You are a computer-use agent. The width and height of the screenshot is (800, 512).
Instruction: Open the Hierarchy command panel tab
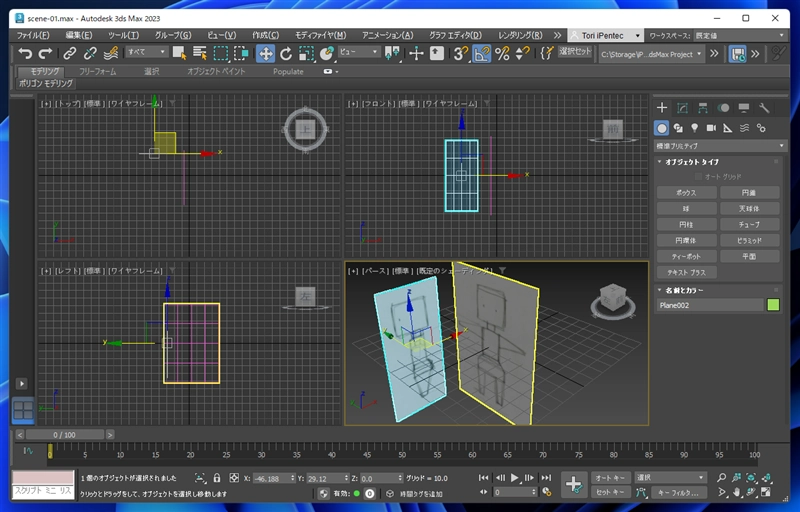click(x=703, y=108)
